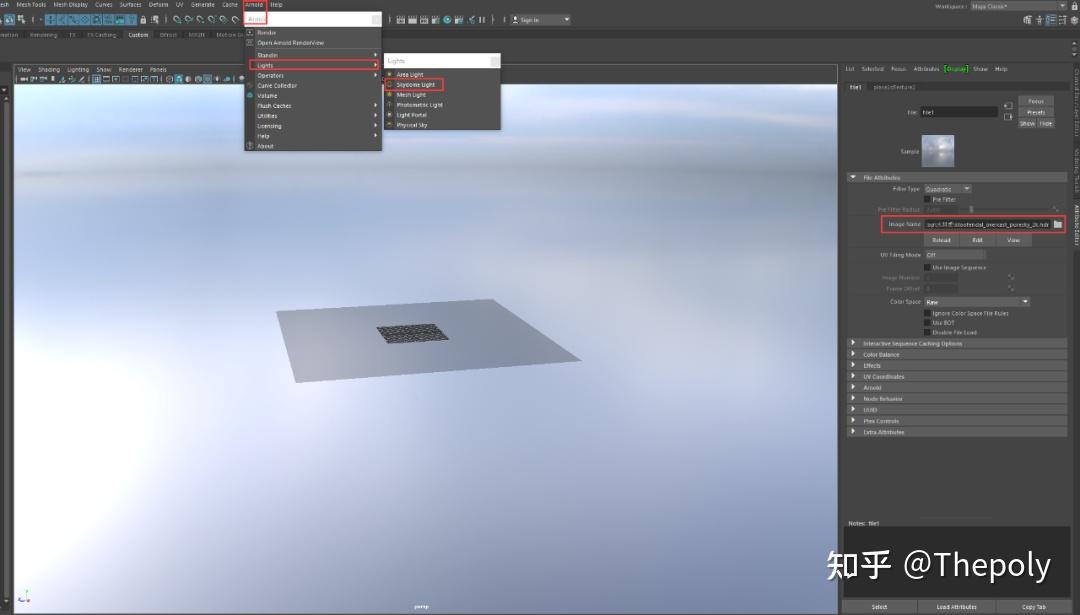Image resolution: width=1080 pixels, height=615 pixels.
Task: Open the Light Editor icon
Action: [471, 20]
